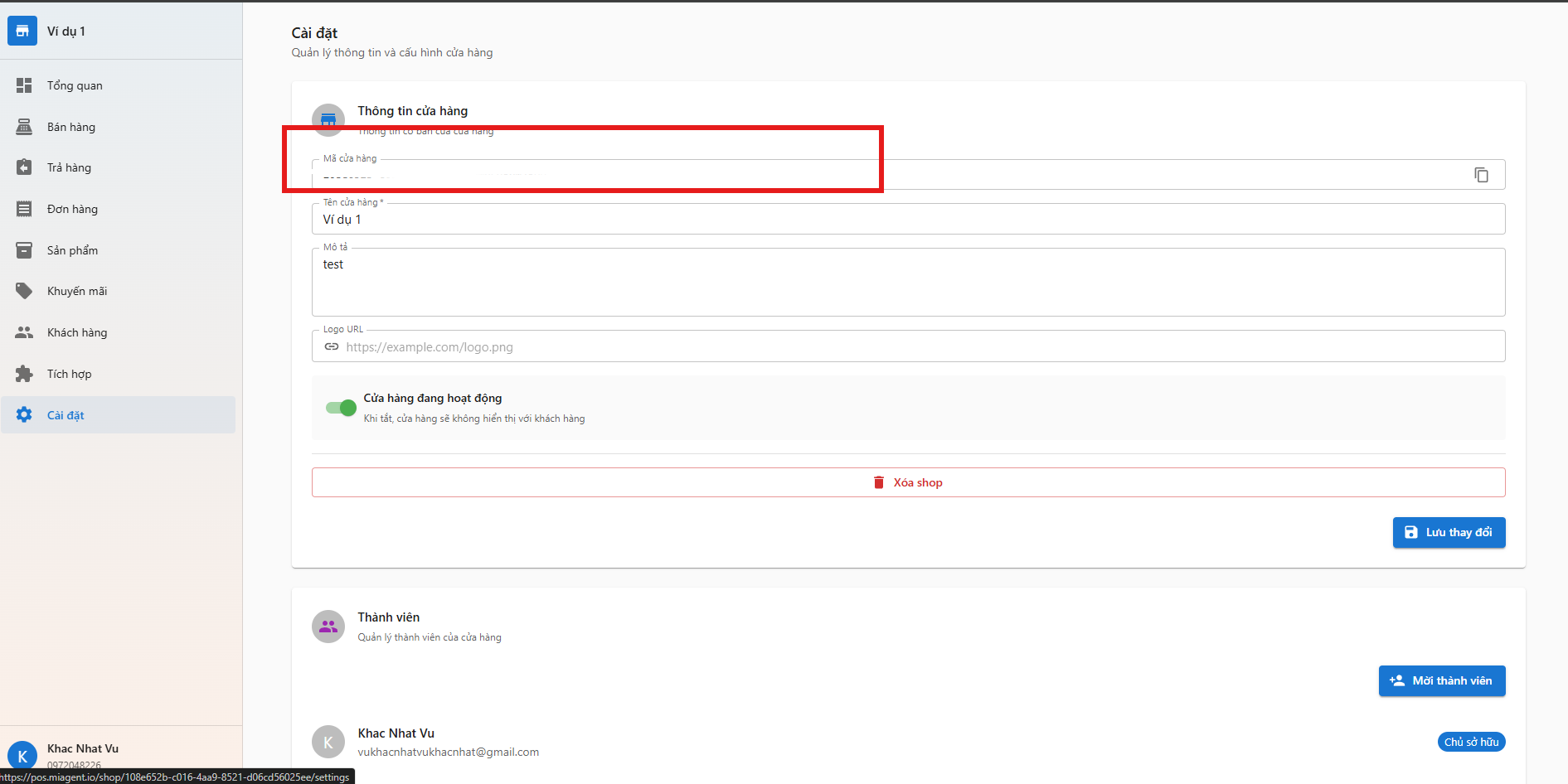Open Sản phẩm product list

(x=72, y=250)
